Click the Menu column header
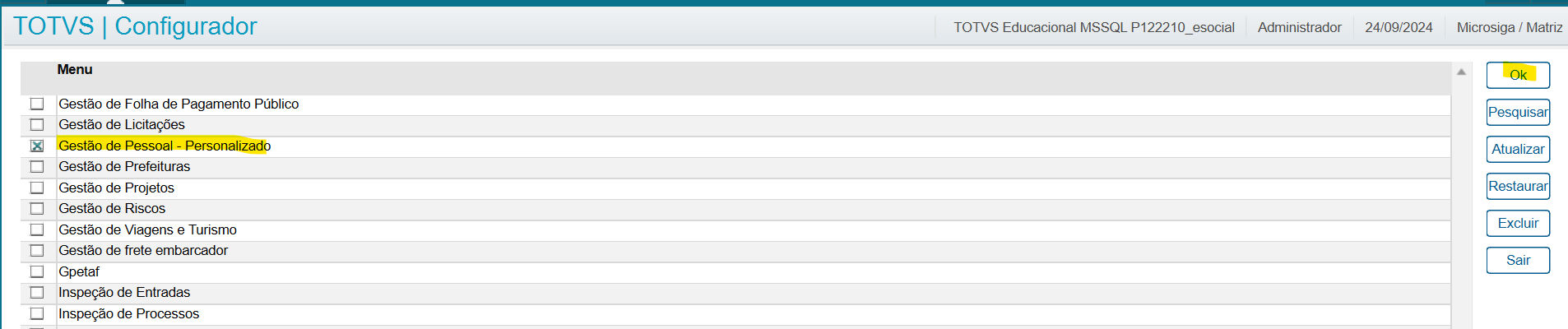The image size is (1568, 329). click(x=75, y=70)
